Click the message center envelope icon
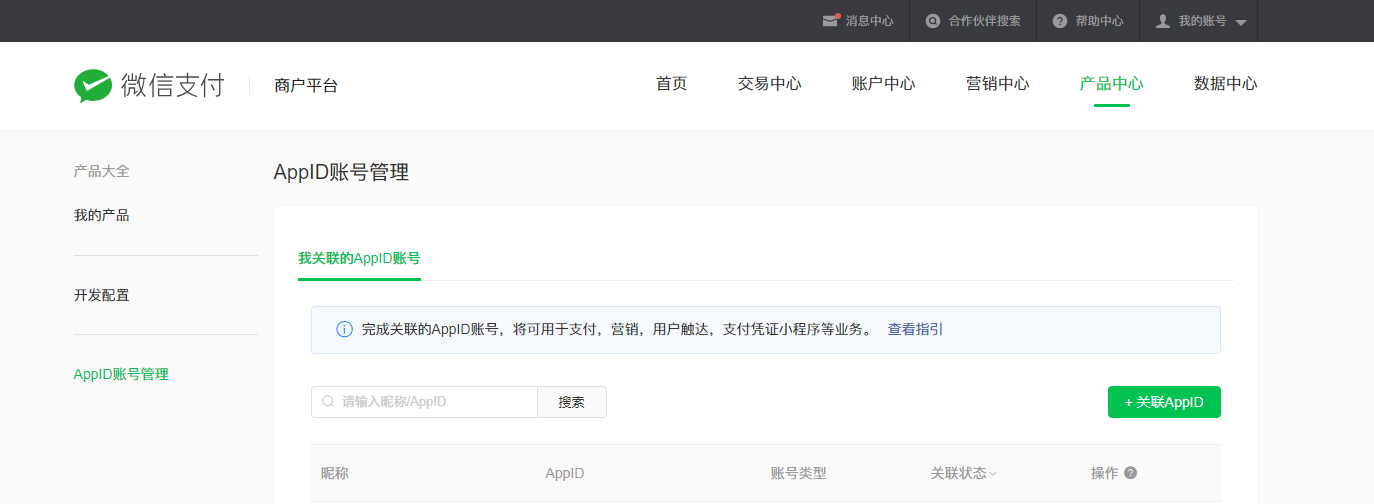The height and width of the screenshot is (504, 1374). 830,21
